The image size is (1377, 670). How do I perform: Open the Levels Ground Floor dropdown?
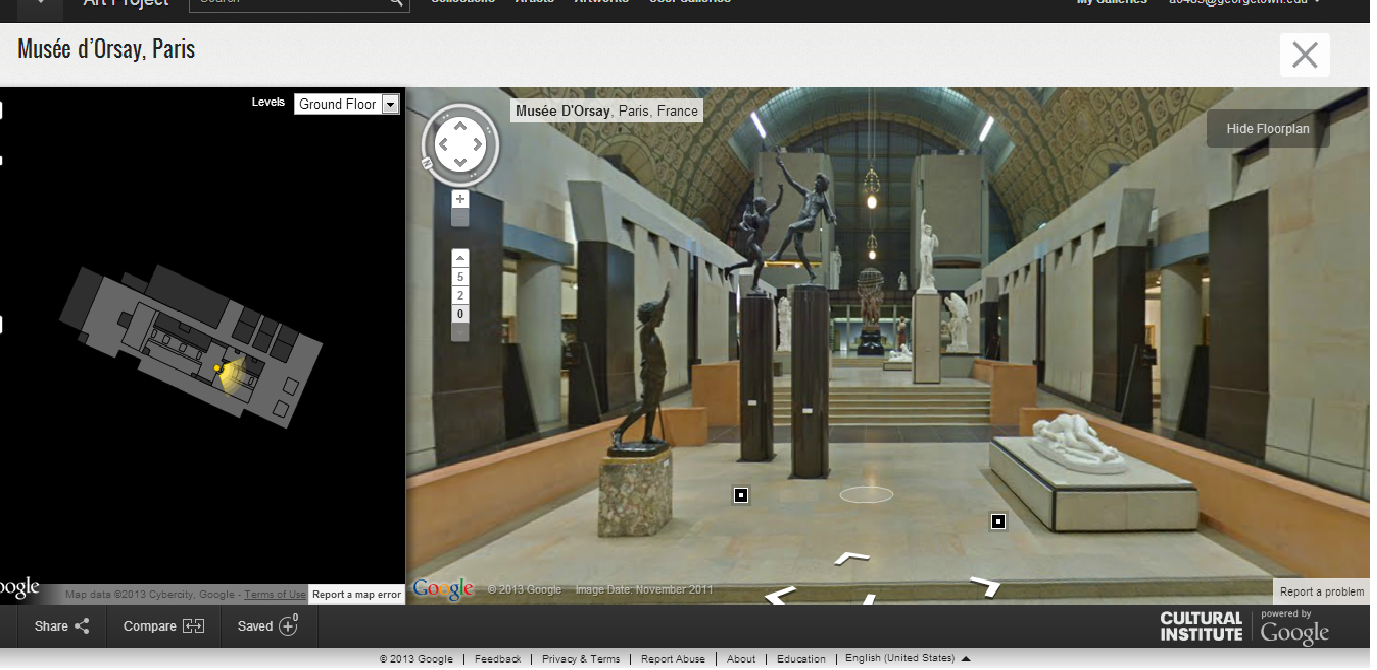point(347,104)
